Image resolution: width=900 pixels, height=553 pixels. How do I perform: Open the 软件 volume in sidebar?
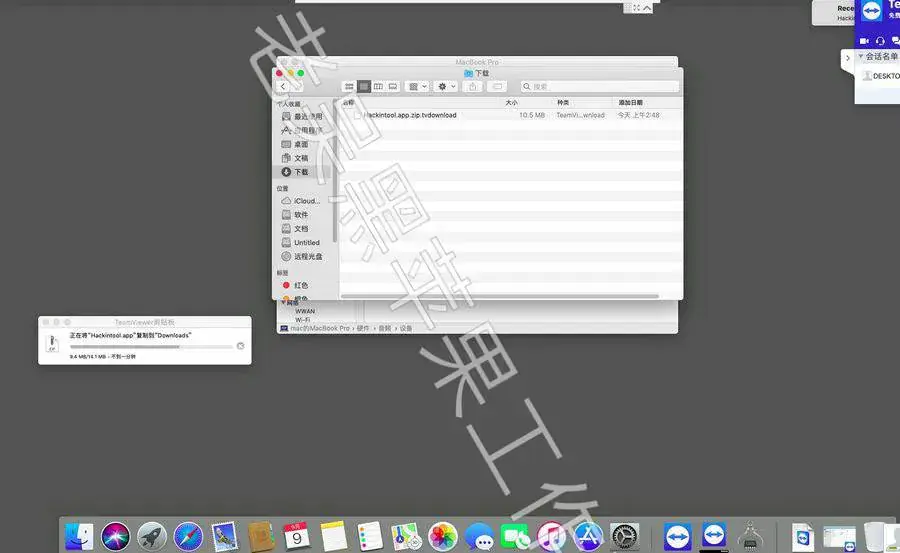(295, 215)
